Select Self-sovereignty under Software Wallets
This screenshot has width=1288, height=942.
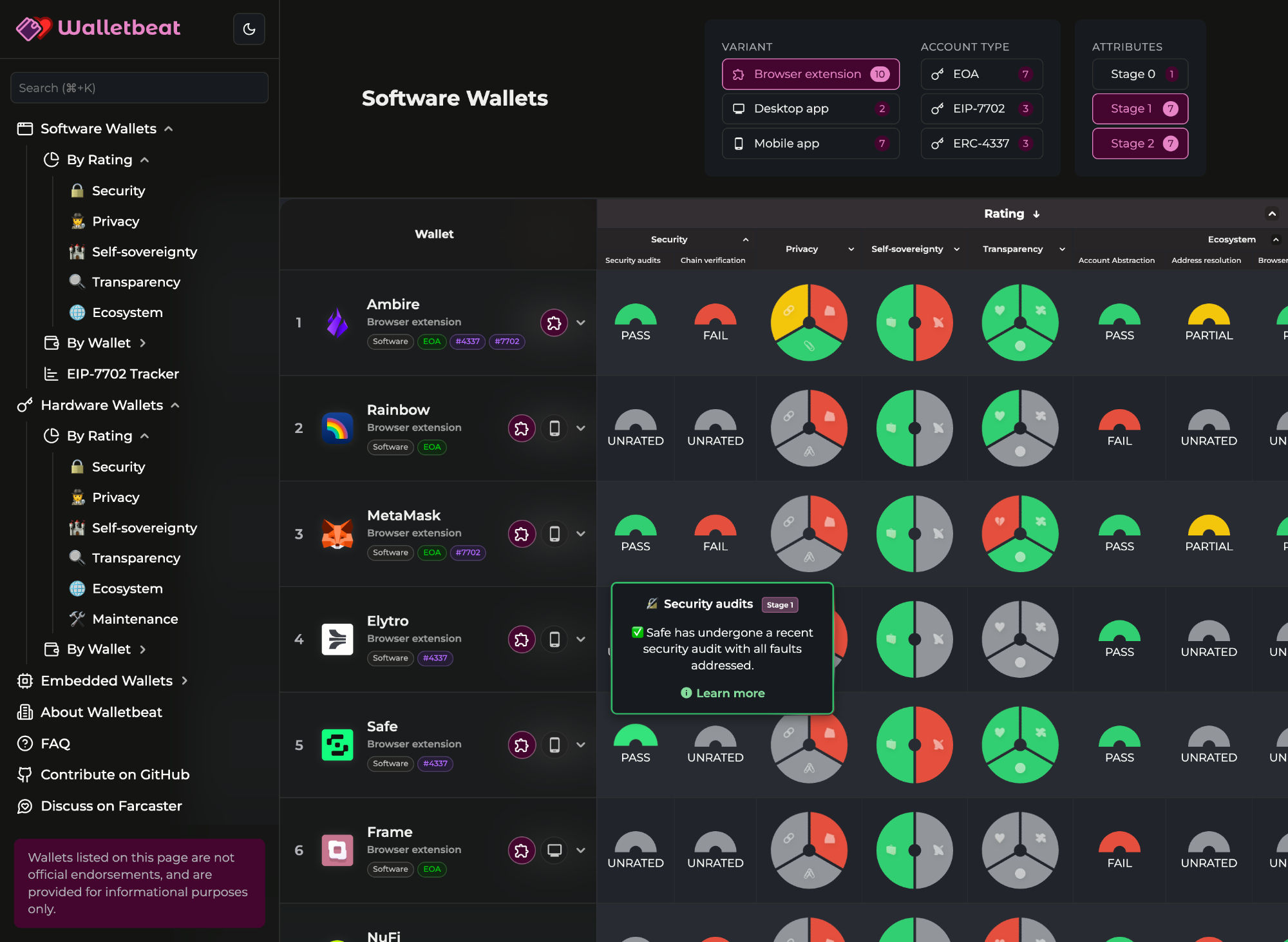pyautogui.click(x=144, y=252)
